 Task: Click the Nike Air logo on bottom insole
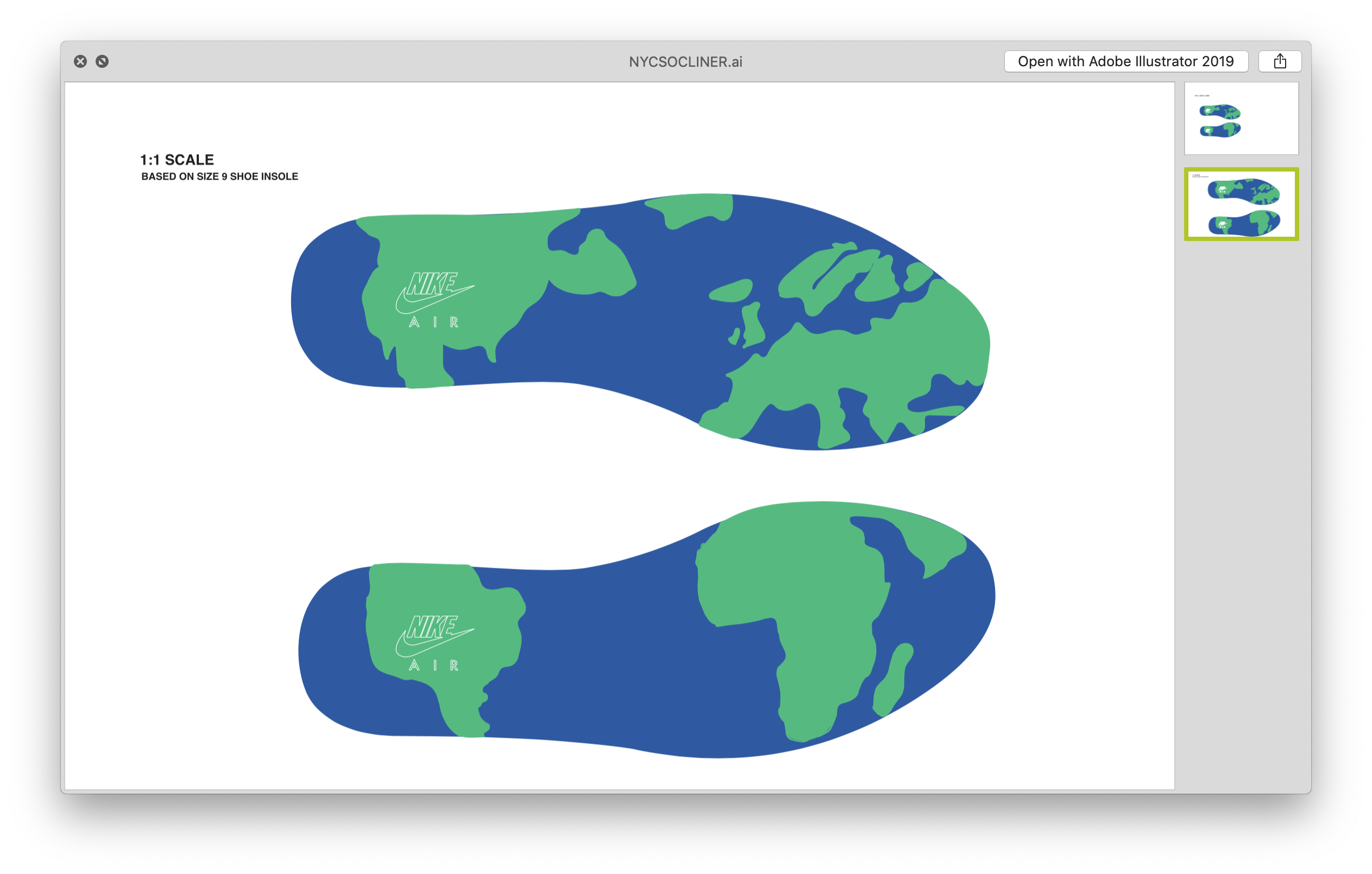pos(435,643)
